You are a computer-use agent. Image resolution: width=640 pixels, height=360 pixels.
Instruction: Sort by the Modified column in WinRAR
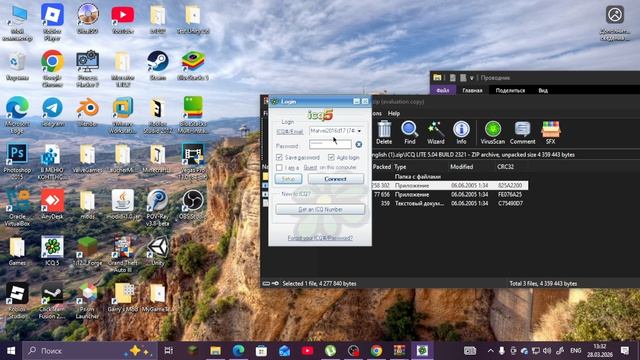(461, 167)
